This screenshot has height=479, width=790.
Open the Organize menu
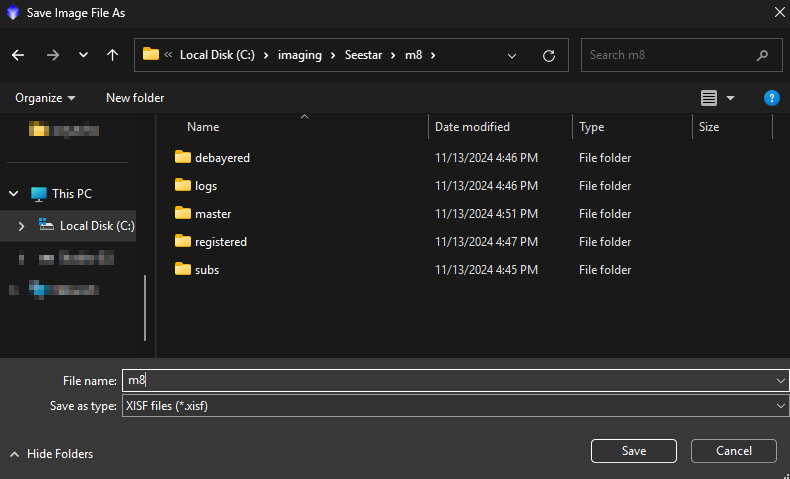click(45, 98)
